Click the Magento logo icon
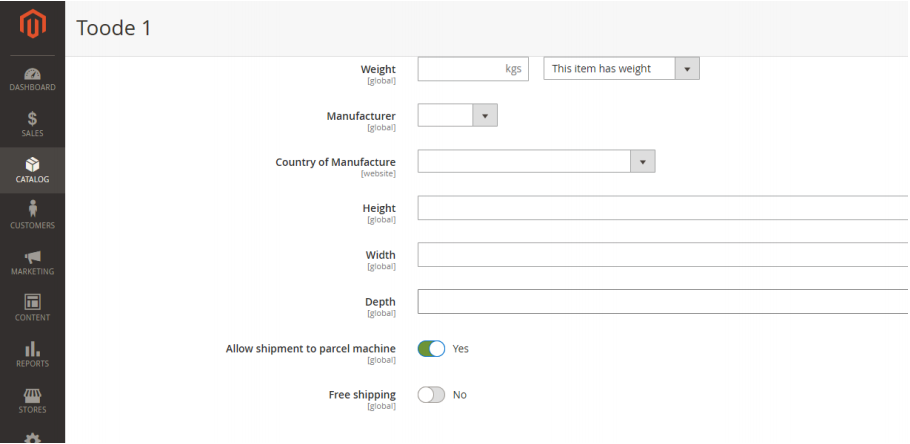910x444 pixels. click(x=32, y=24)
